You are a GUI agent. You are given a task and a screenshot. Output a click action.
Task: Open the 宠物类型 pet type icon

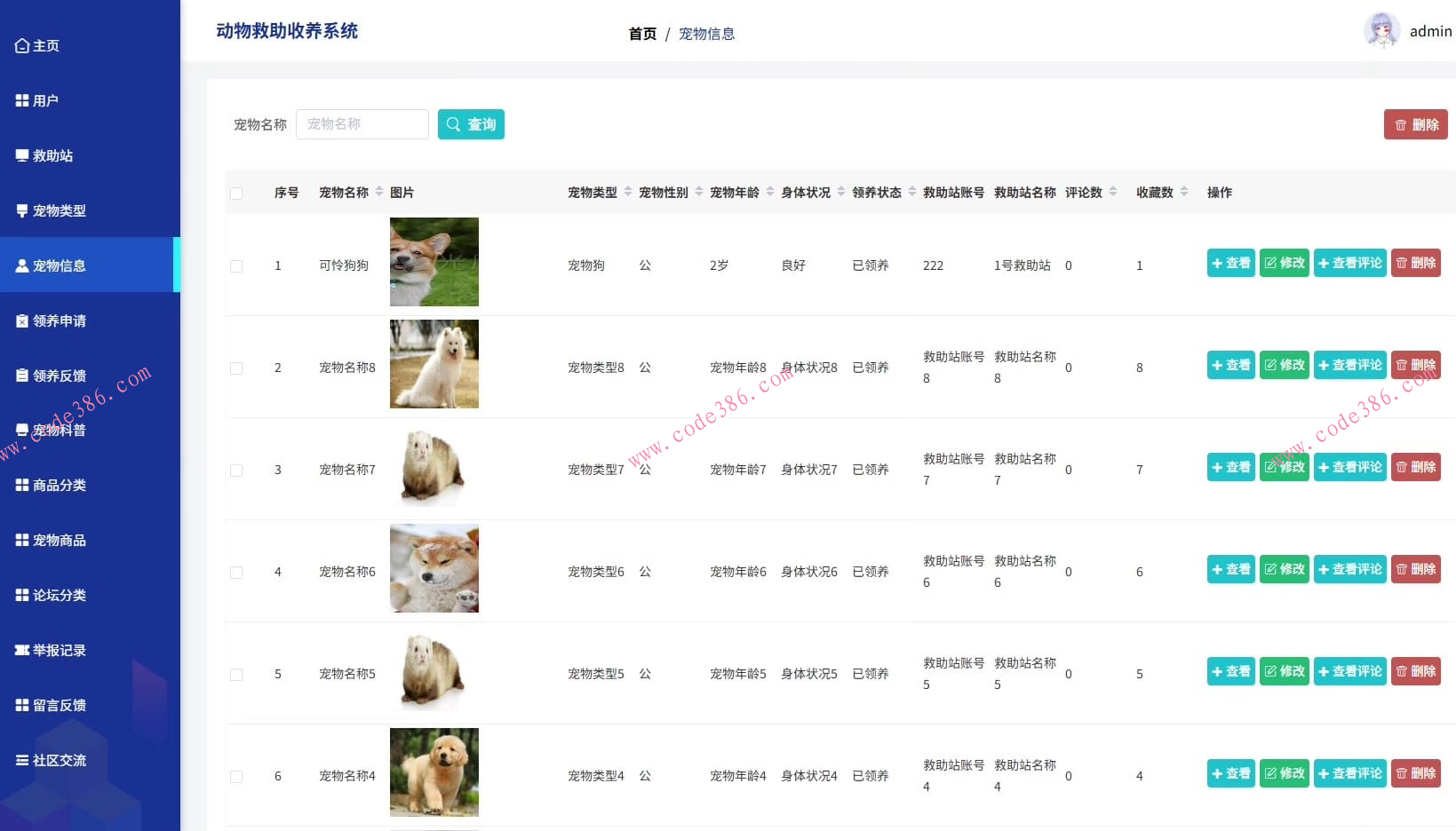coord(21,210)
